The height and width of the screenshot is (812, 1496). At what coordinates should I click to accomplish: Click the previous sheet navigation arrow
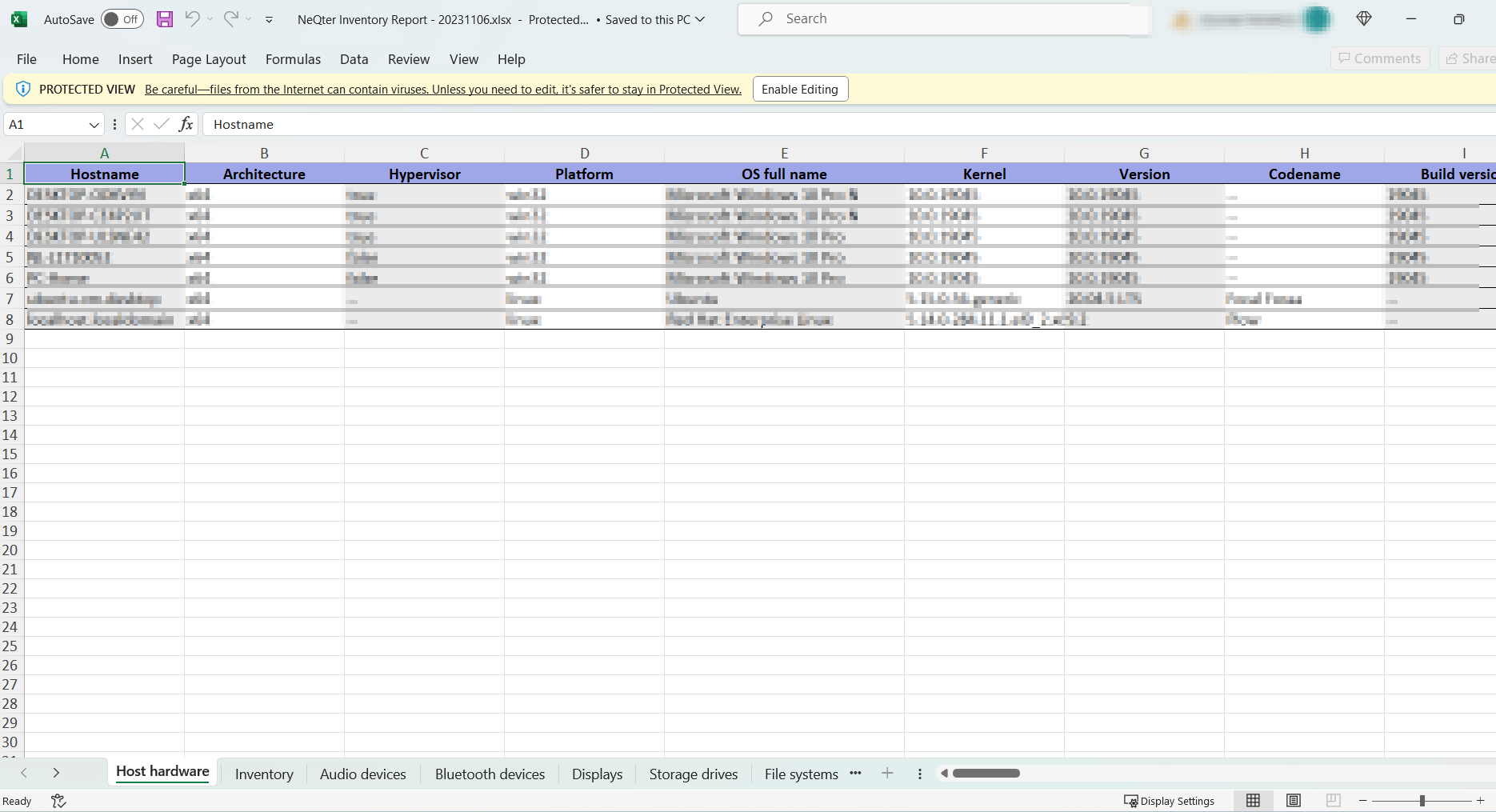tap(24, 773)
